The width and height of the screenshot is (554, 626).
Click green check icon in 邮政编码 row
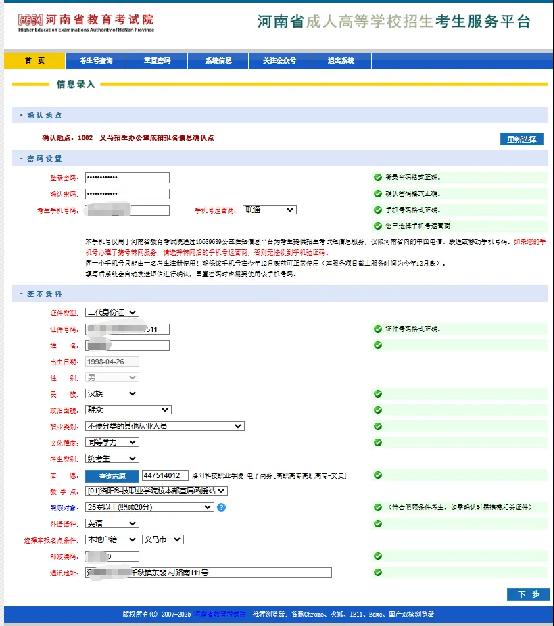point(378,556)
